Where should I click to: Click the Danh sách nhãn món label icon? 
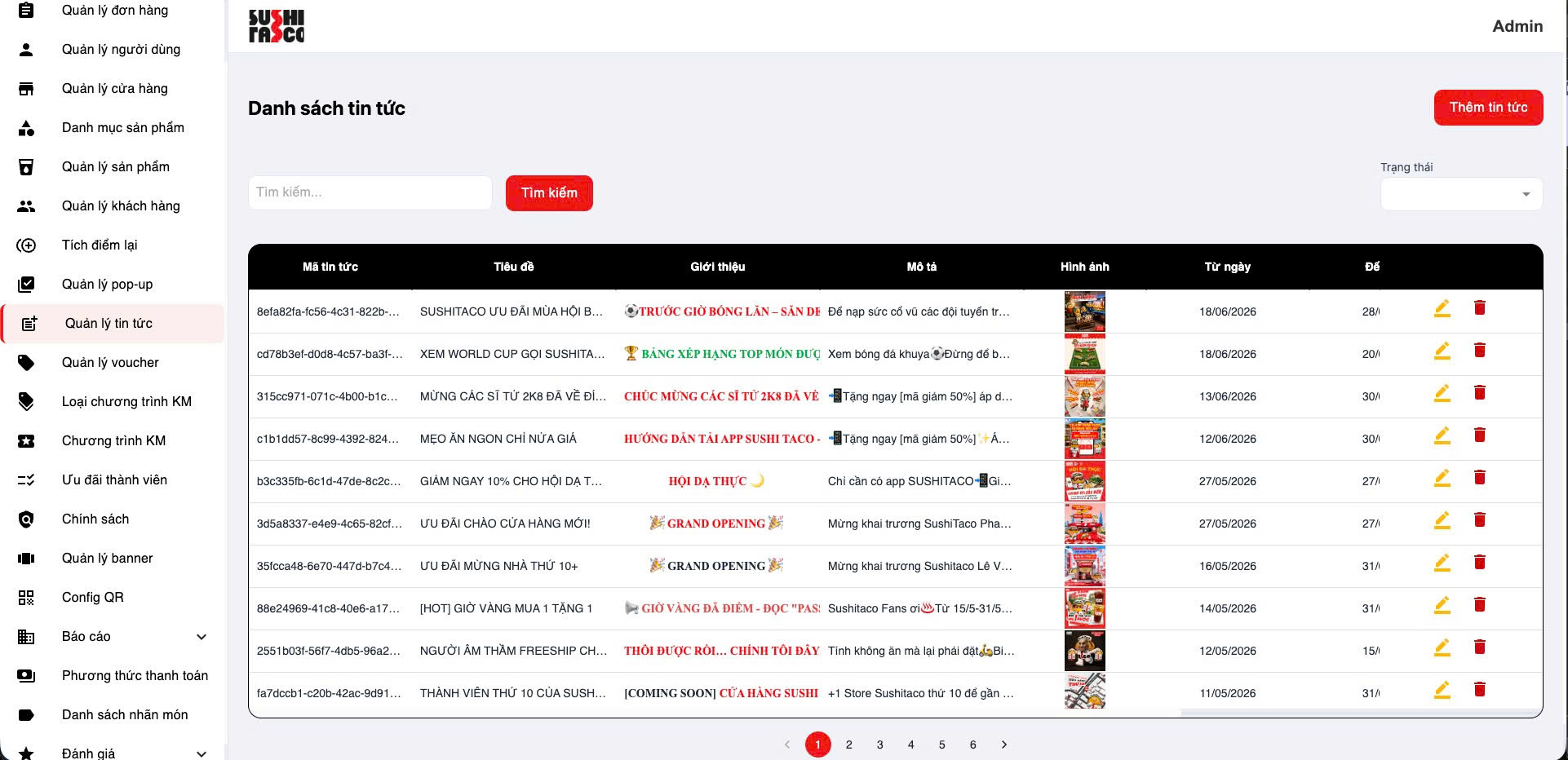[x=26, y=714]
